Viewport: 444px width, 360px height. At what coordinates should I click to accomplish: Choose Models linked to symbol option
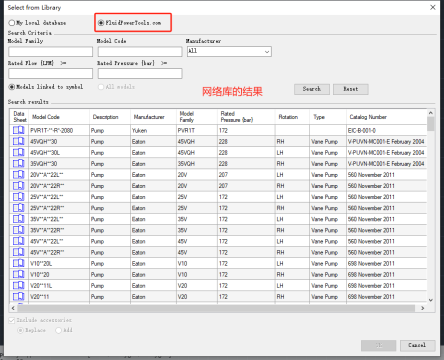click(12, 87)
